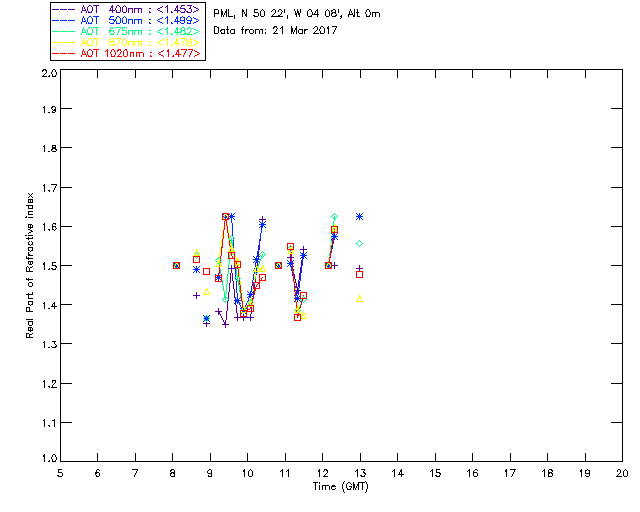Select the red dashed line sample in legend
Screen dimensions: 640x512
tap(64, 53)
